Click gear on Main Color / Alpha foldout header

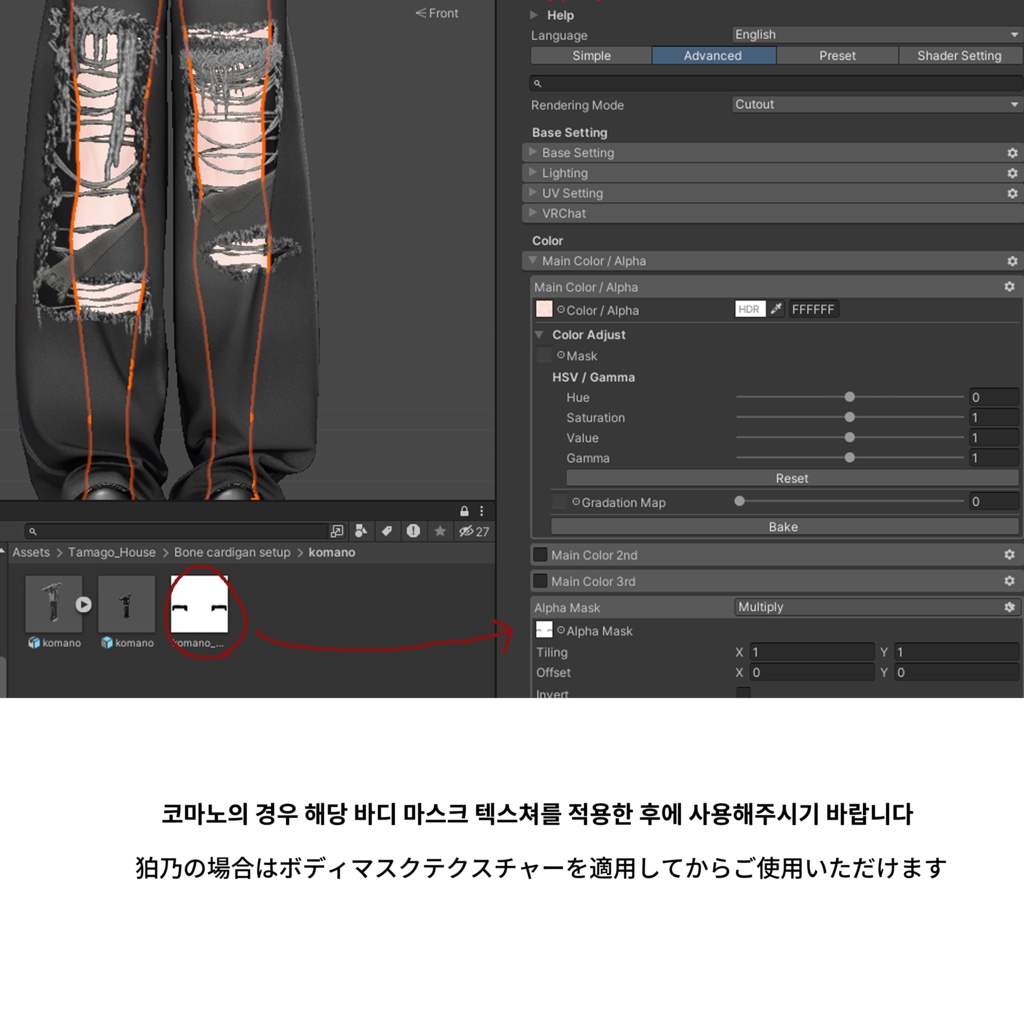pos(1012,261)
